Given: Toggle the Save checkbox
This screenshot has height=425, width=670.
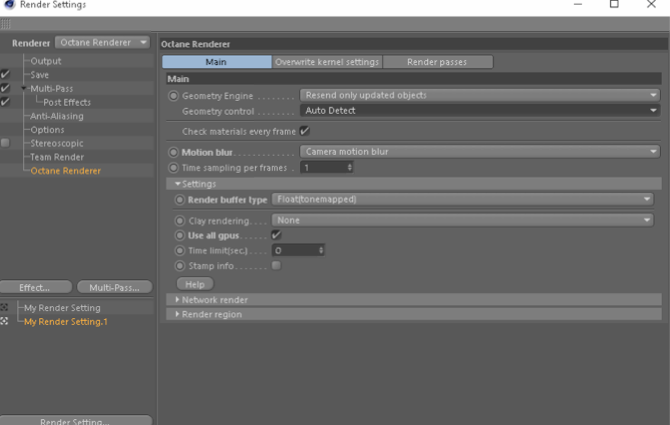Looking at the screenshot, I should pyautogui.click(x=5, y=74).
